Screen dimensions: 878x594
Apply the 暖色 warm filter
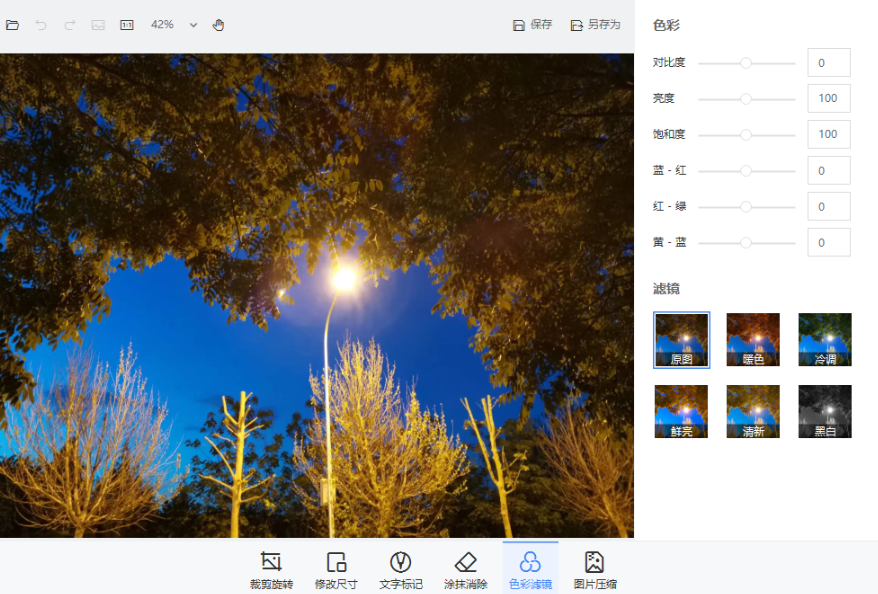(753, 340)
